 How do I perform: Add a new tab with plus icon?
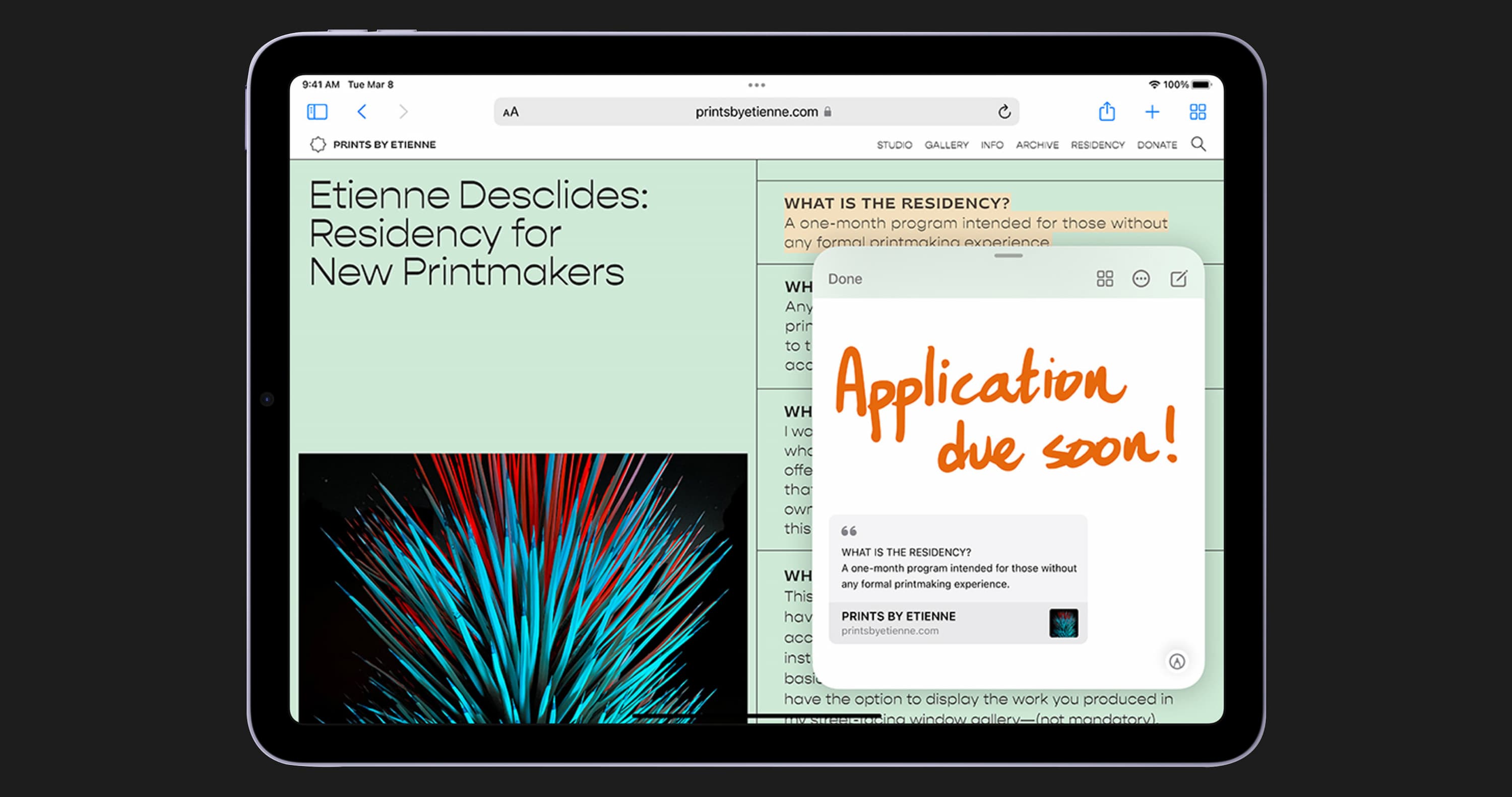point(1152,111)
